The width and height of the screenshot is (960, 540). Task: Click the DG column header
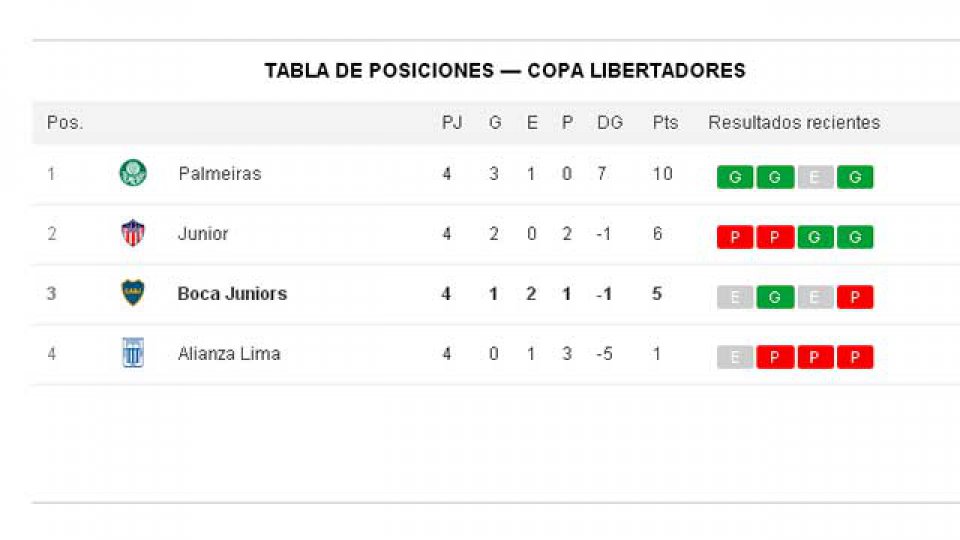click(609, 123)
